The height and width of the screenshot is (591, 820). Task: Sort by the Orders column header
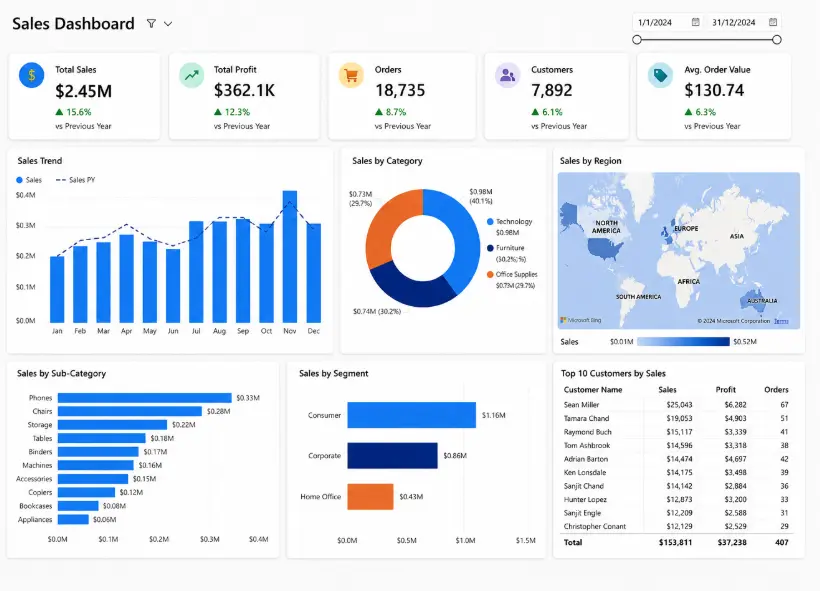(776, 390)
